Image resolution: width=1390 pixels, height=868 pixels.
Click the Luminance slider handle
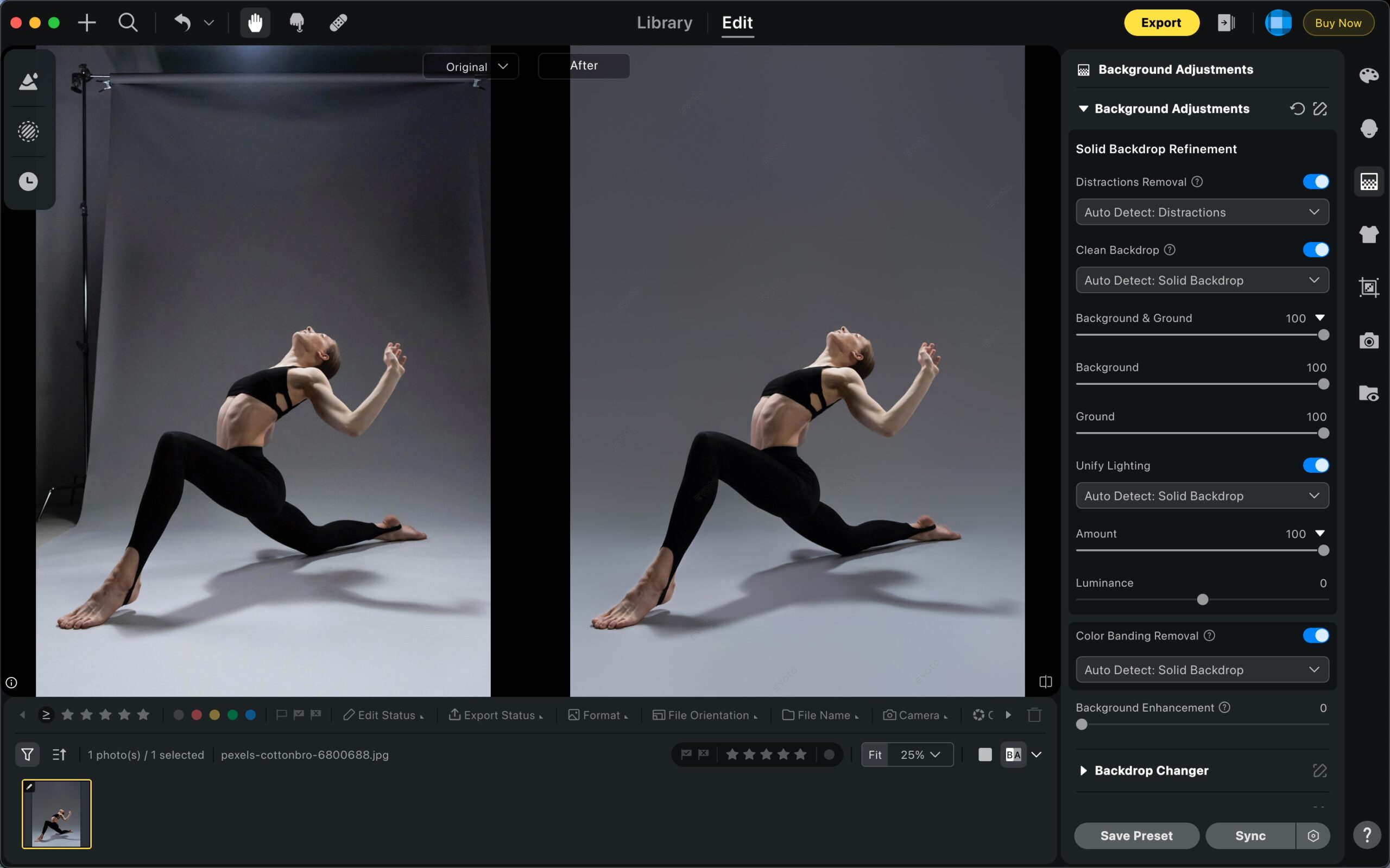(x=1202, y=599)
